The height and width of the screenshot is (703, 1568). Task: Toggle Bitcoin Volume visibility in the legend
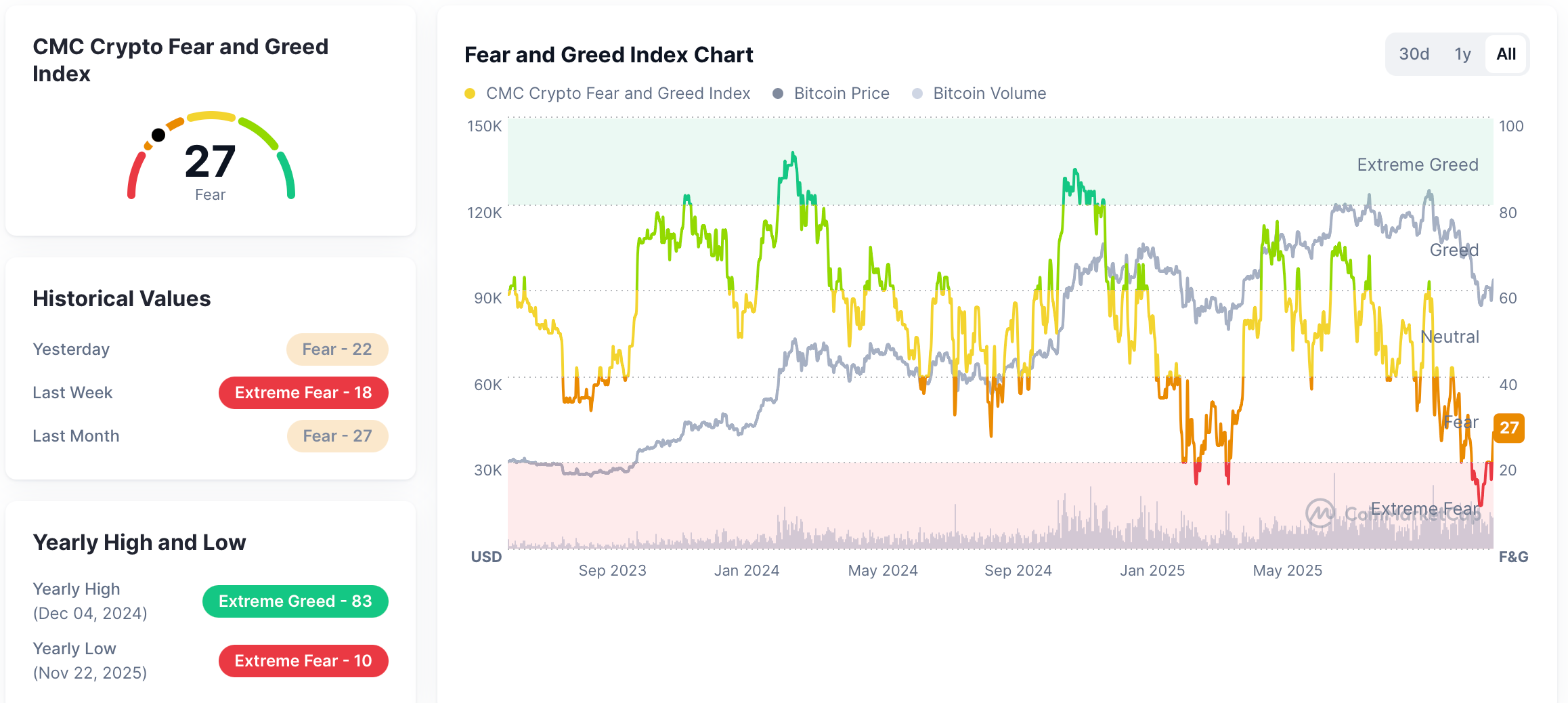coord(989,93)
